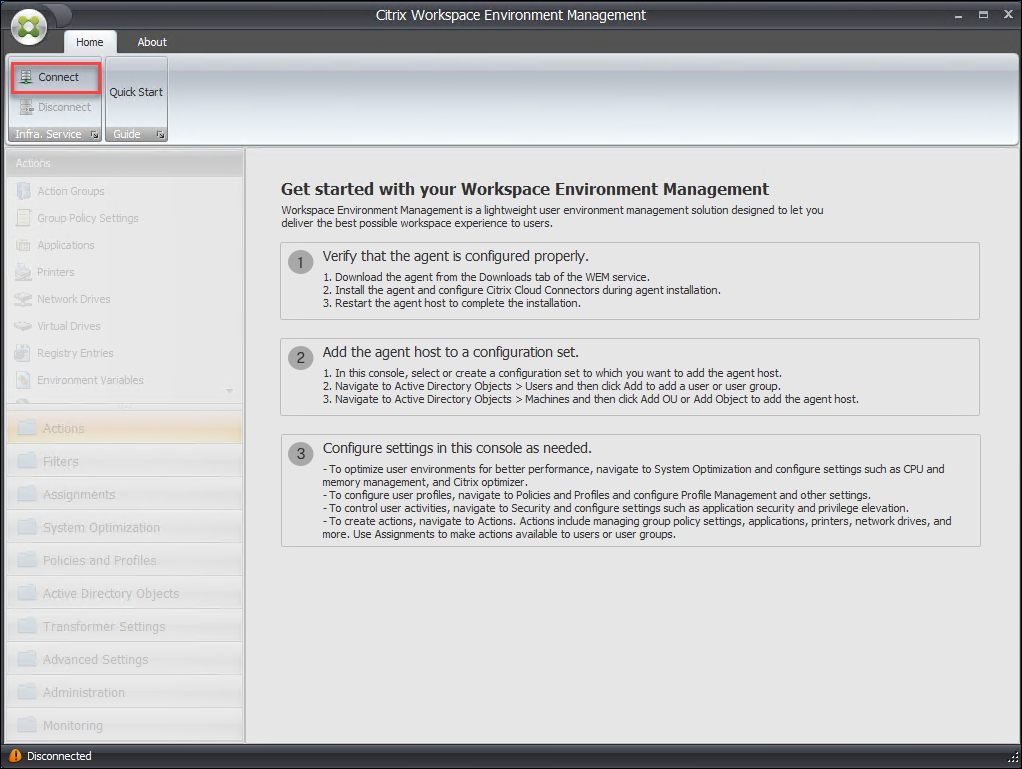Open Group Policy Settings item

pos(87,218)
